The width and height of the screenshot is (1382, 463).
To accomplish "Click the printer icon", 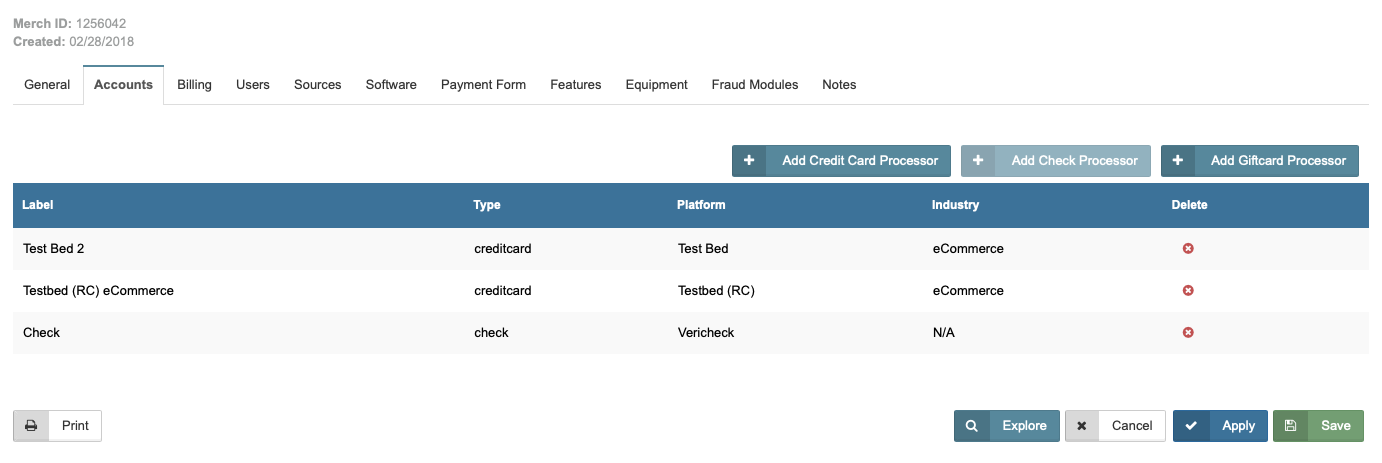I will (x=31, y=426).
